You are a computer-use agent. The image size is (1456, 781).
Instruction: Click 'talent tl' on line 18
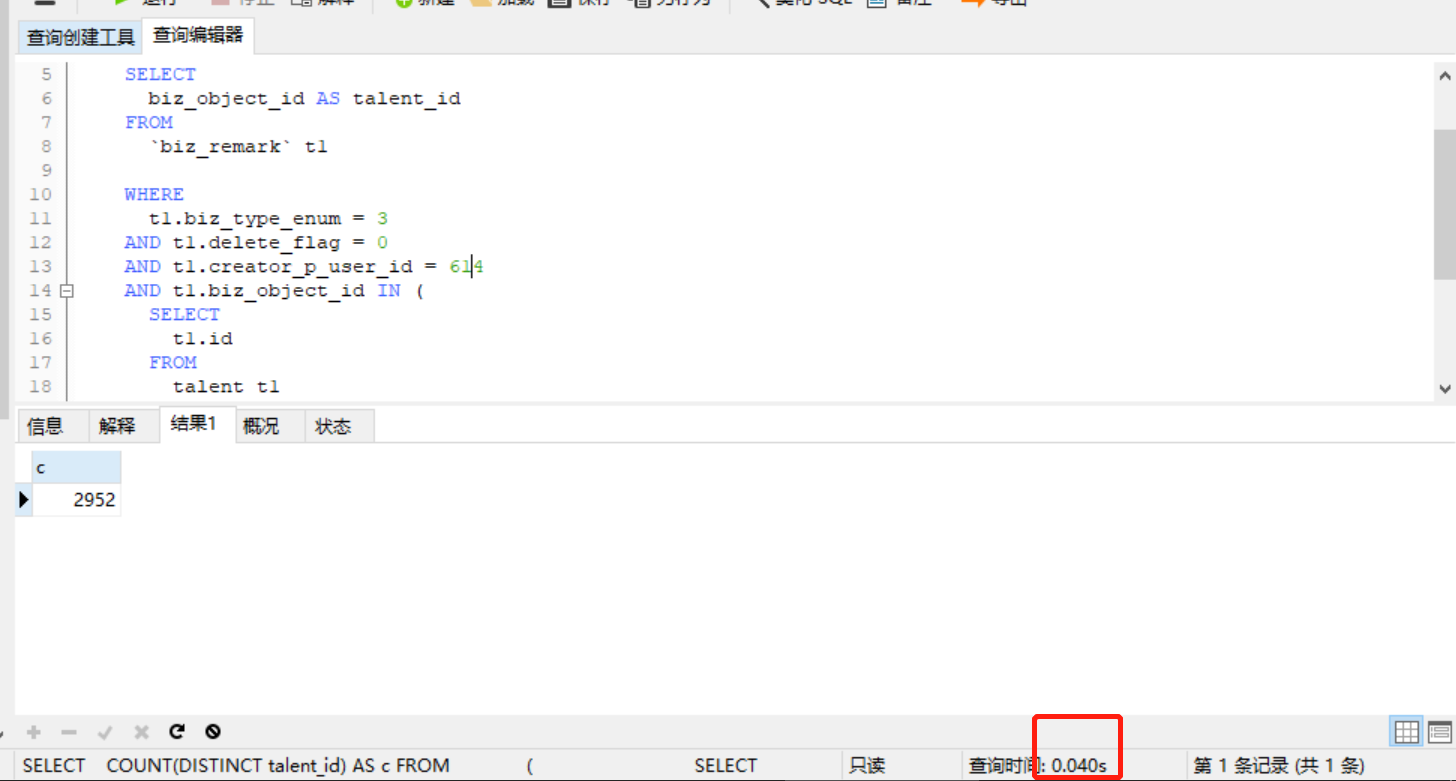(226, 386)
